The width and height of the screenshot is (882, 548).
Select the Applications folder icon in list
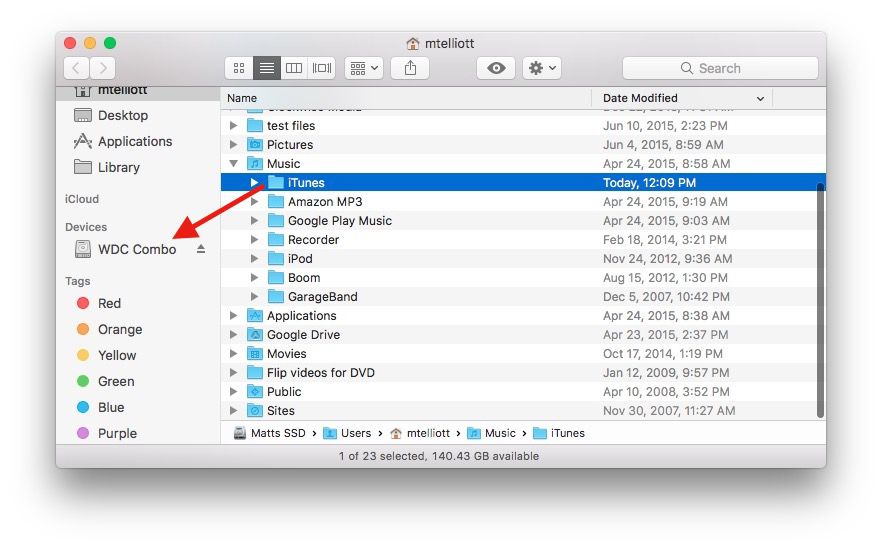tap(255, 316)
